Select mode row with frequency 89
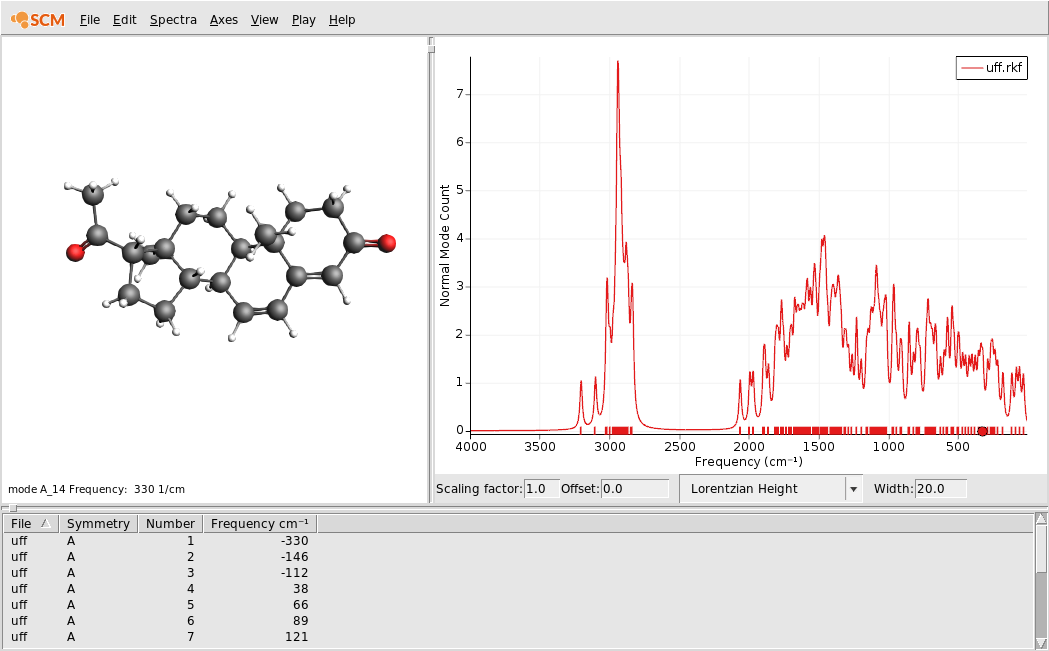 [x=518, y=621]
